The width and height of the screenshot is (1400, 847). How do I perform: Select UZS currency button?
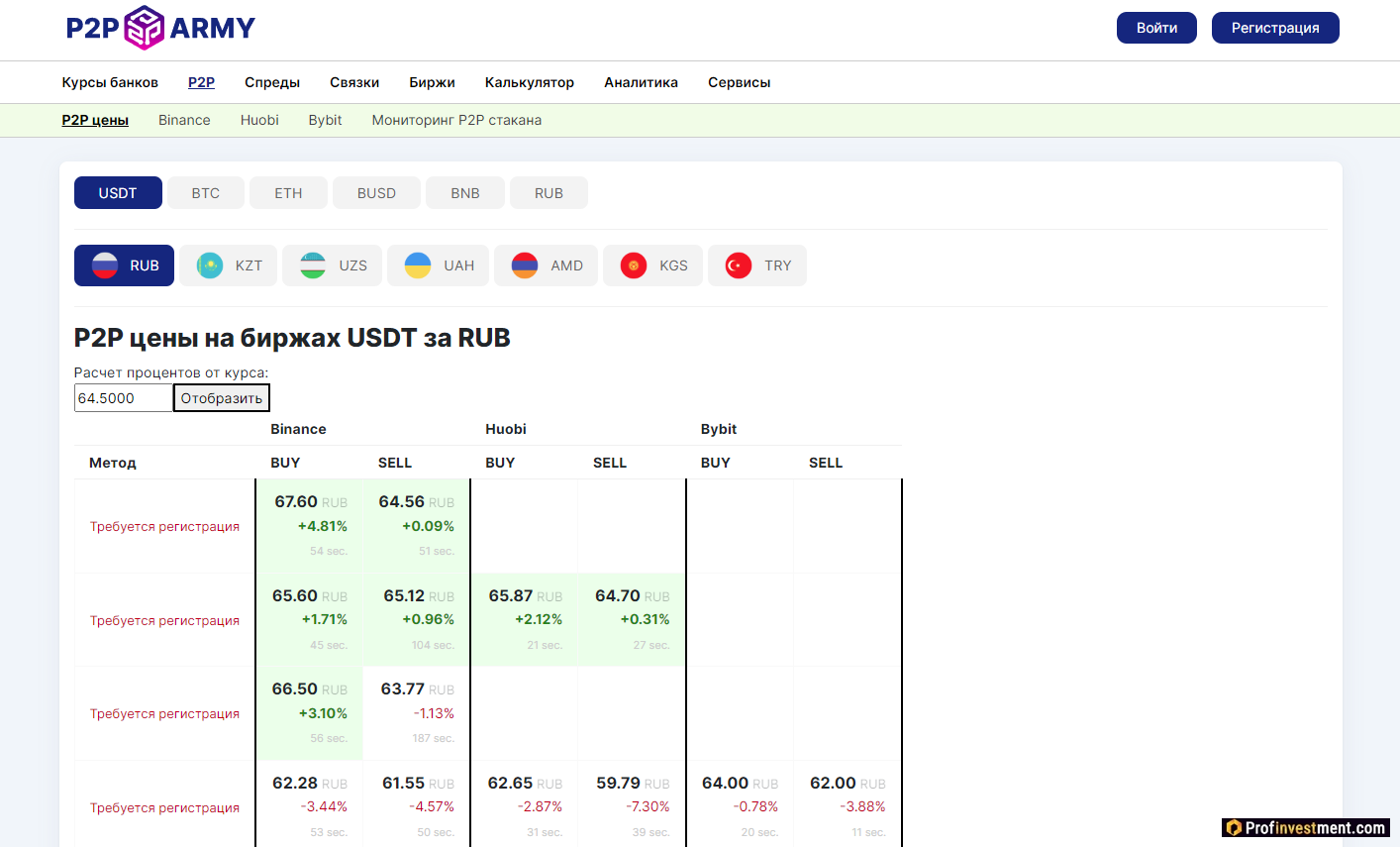click(x=332, y=265)
